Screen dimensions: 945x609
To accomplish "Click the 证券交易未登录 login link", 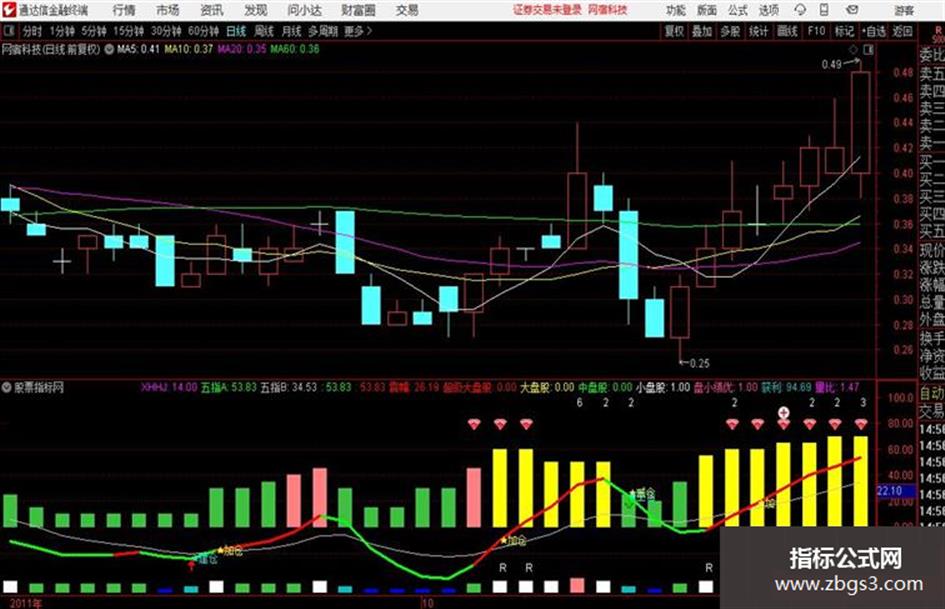I will click(x=547, y=10).
